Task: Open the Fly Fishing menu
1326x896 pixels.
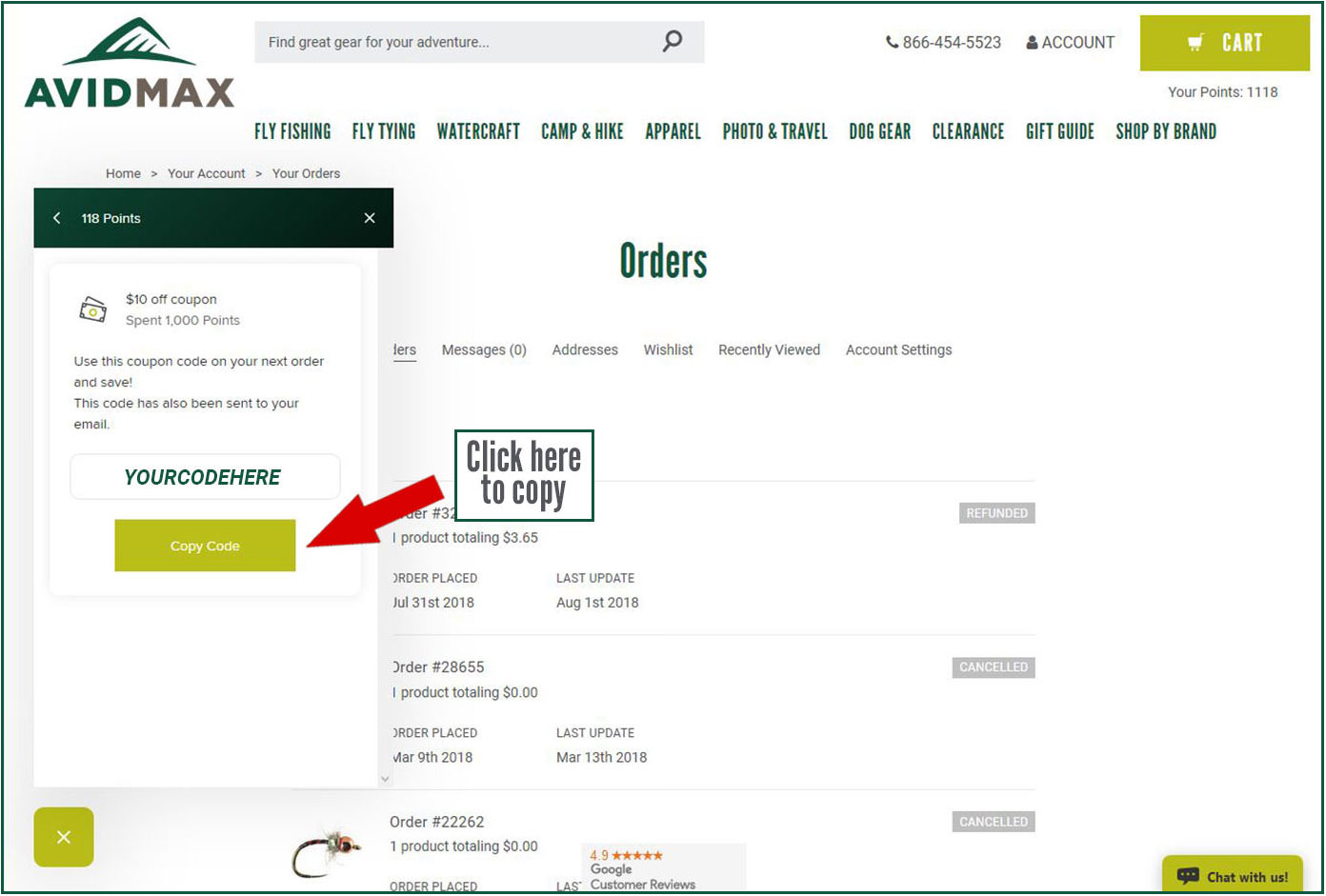Action: tap(292, 131)
